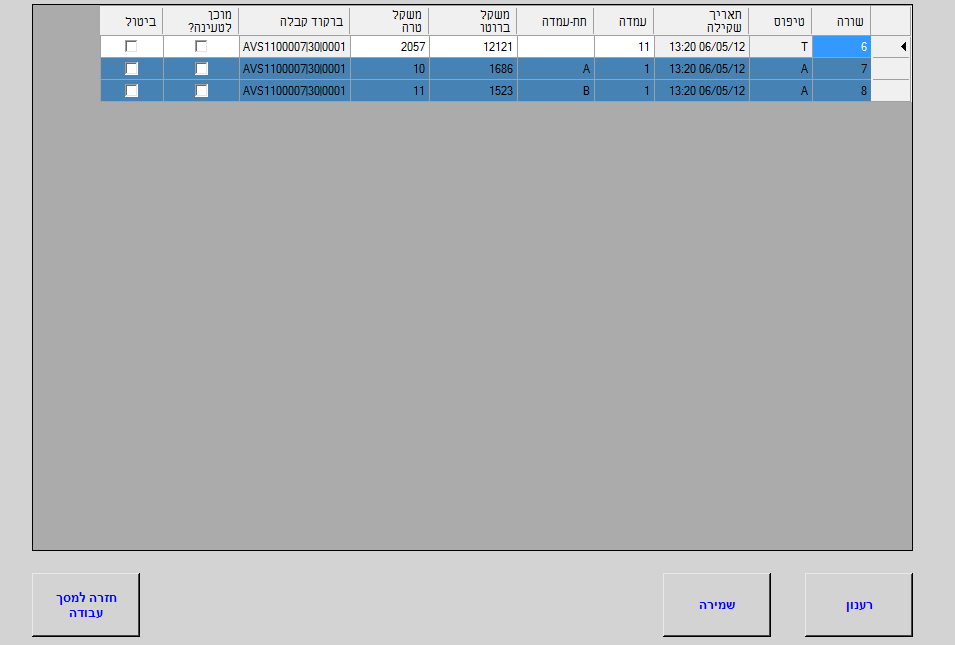Click the שמירה save button
955x645 pixels.
tap(716, 605)
